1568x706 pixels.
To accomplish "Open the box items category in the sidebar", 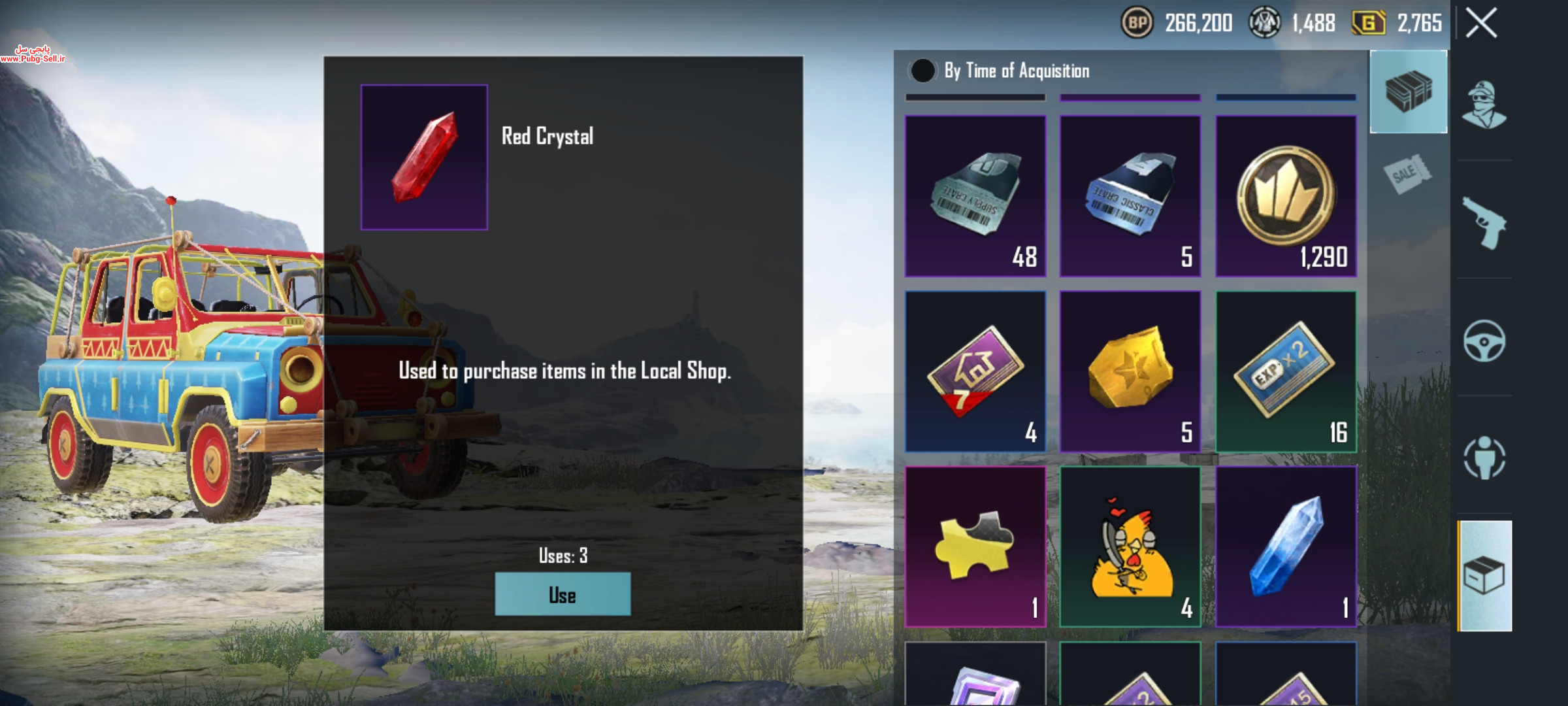I will tap(1485, 576).
